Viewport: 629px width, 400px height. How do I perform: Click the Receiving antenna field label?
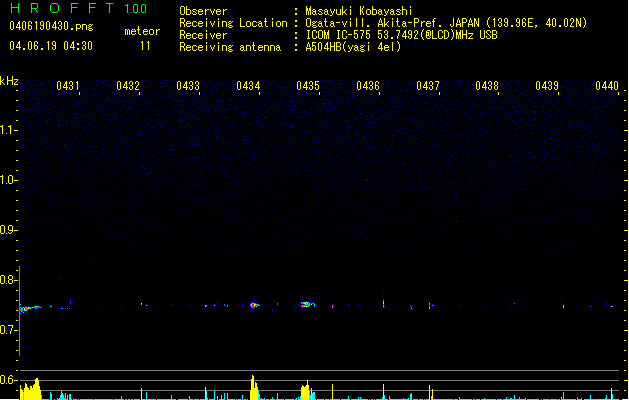pyautogui.click(x=230, y=47)
